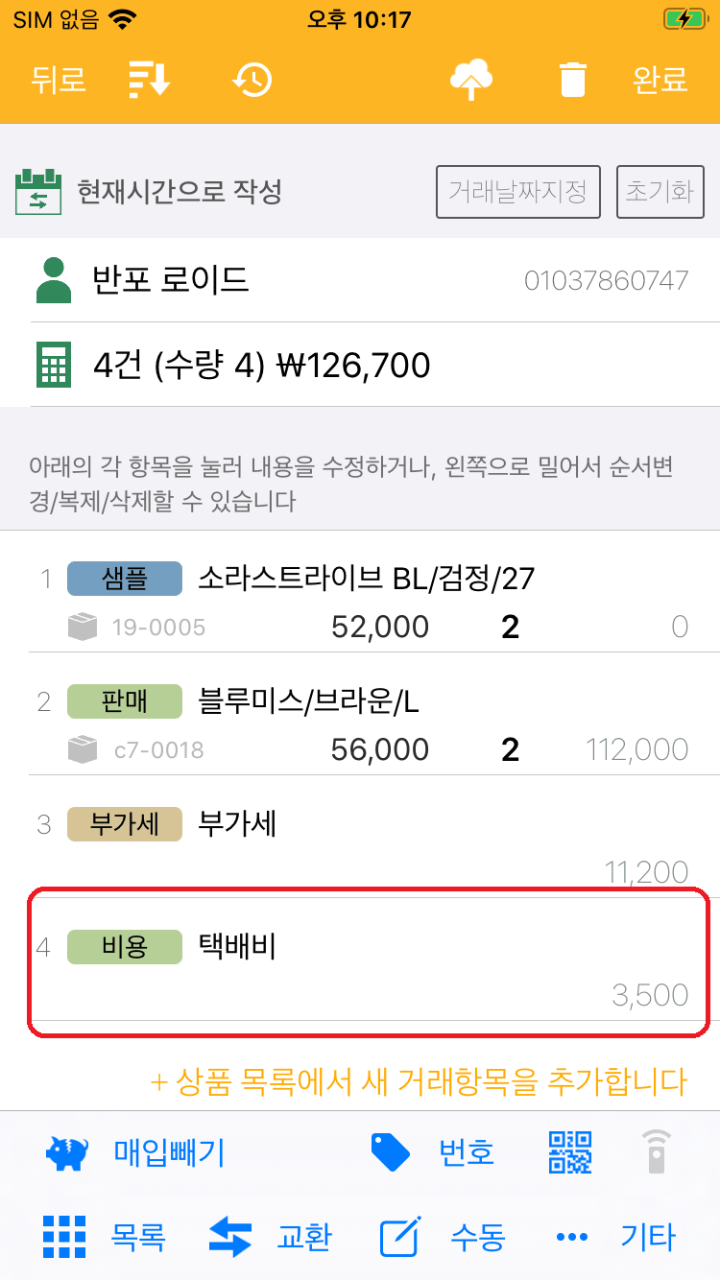The height and width of the screenshot is (1280, 720).
Task: Delete transaction using trash icon
Action: (x=572, y=80)
